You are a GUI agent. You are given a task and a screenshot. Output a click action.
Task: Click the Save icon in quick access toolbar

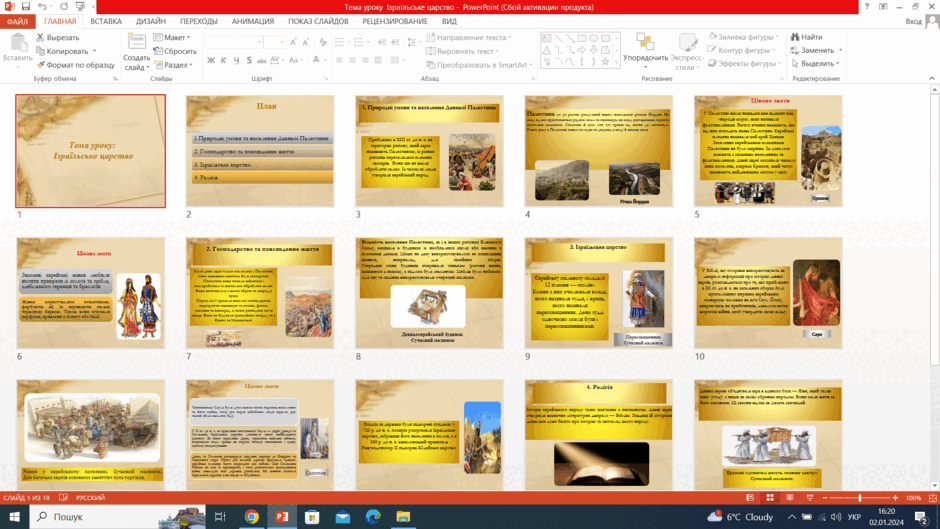click(x=25, y=7)
